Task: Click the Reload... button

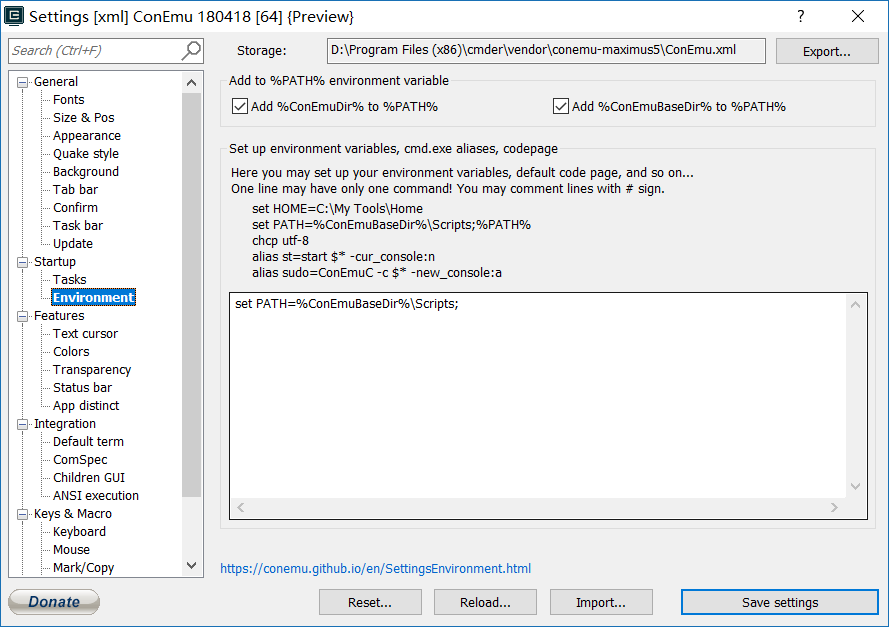Action: click(x=485, y=603)
